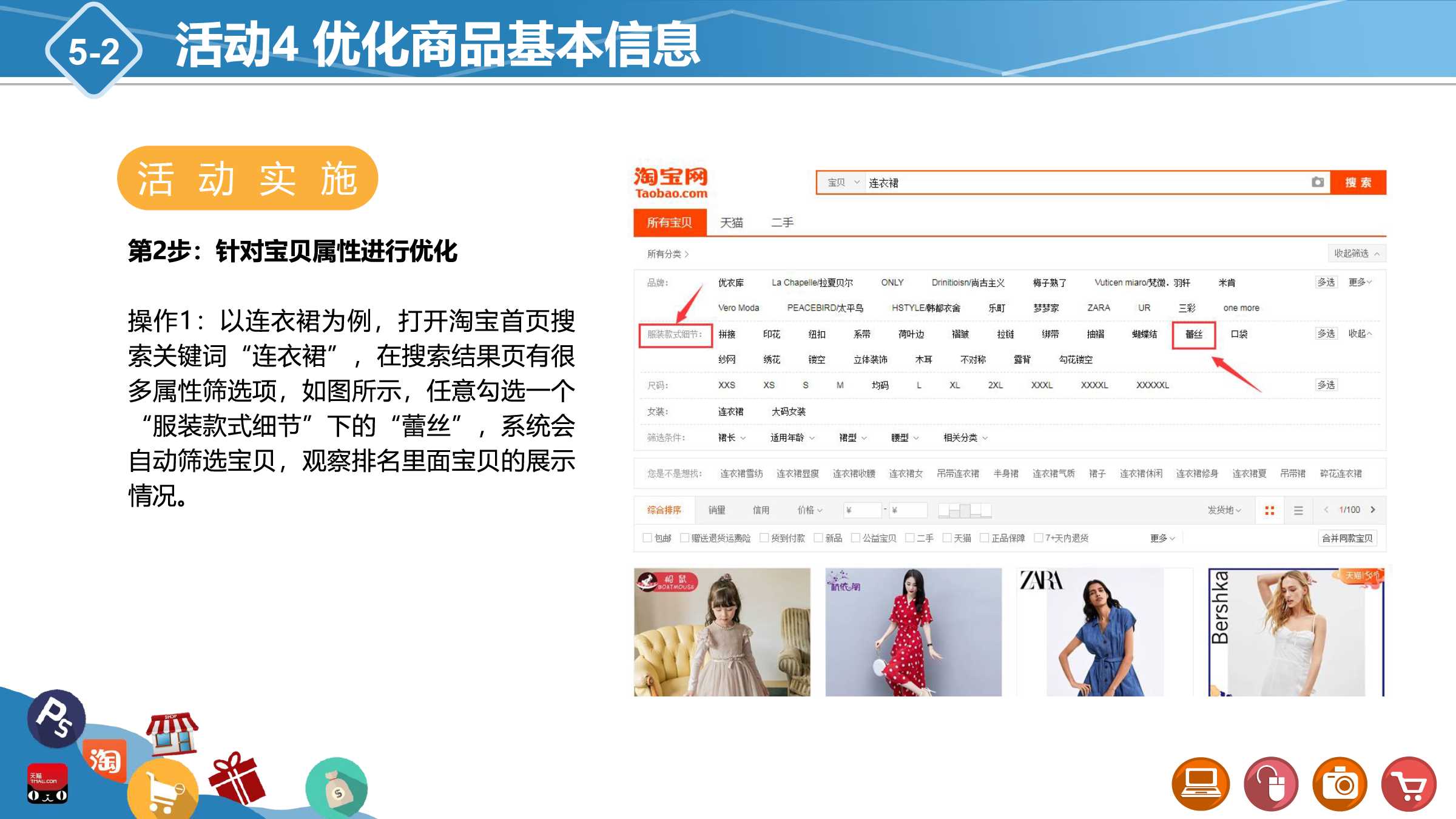The image size is (1456, 819).
Task: Click the orange laptop icon
Action: (x=1200, y=784)
